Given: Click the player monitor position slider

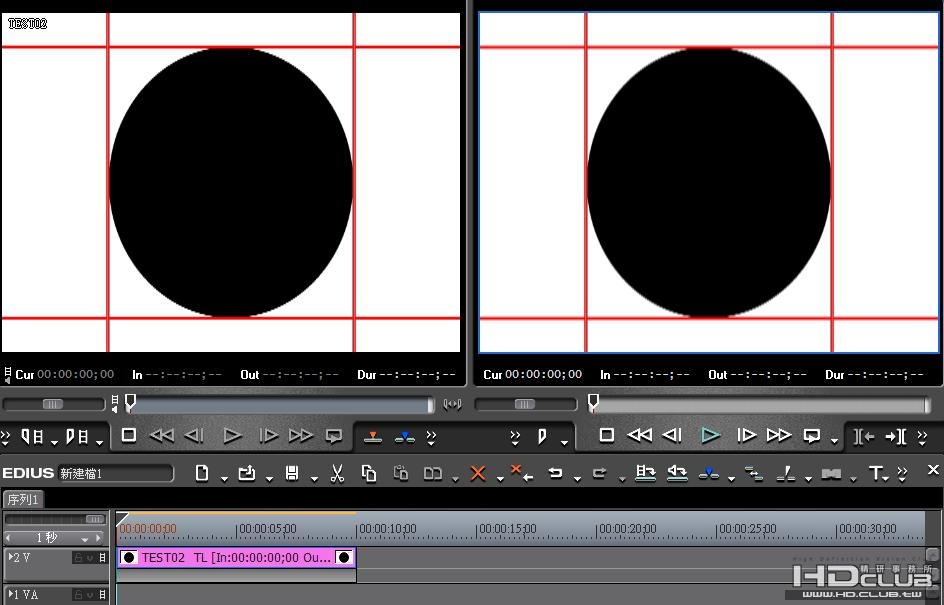Looking at the screenshot, I should pos(281,404).
